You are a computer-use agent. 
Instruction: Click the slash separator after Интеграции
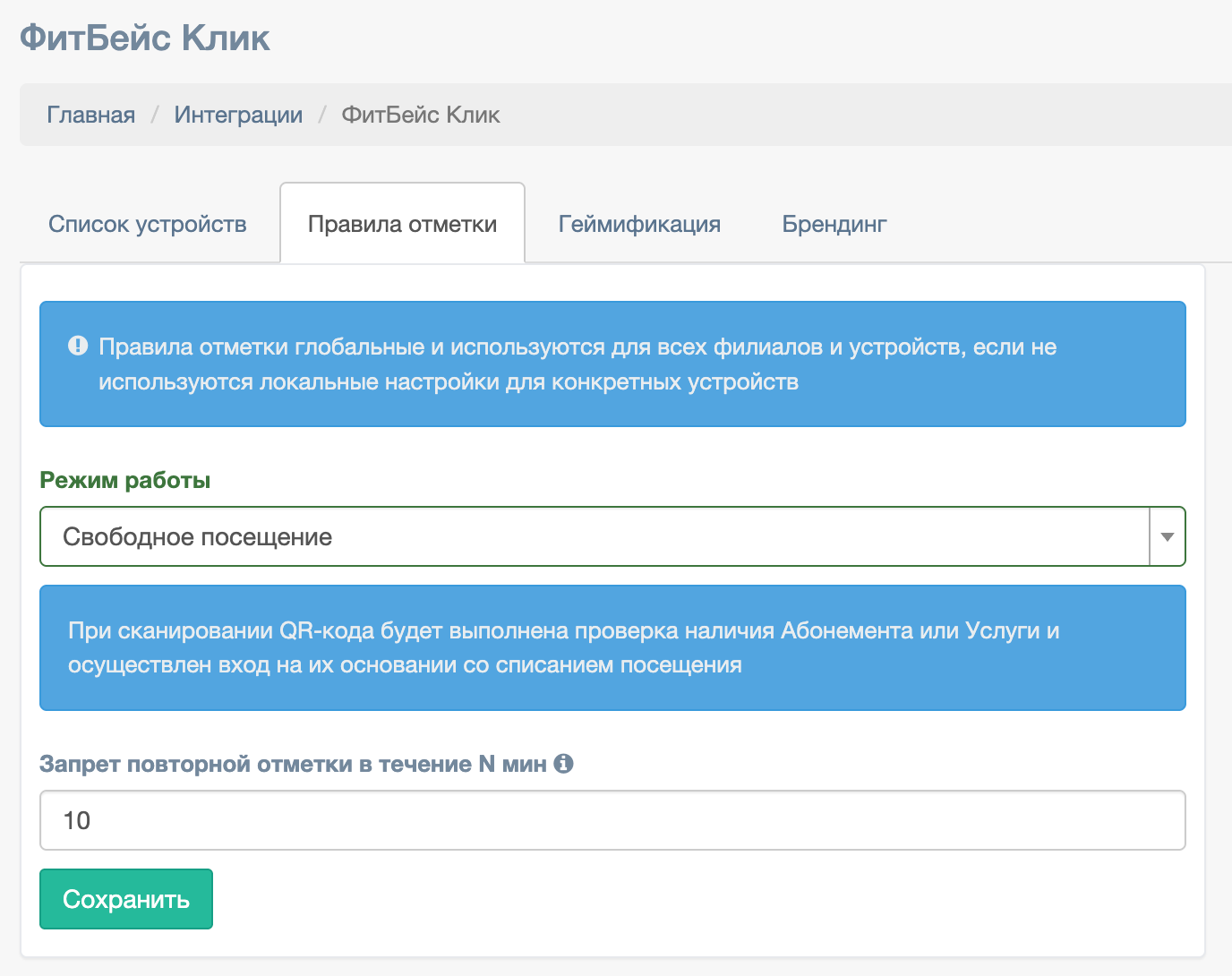322,115
